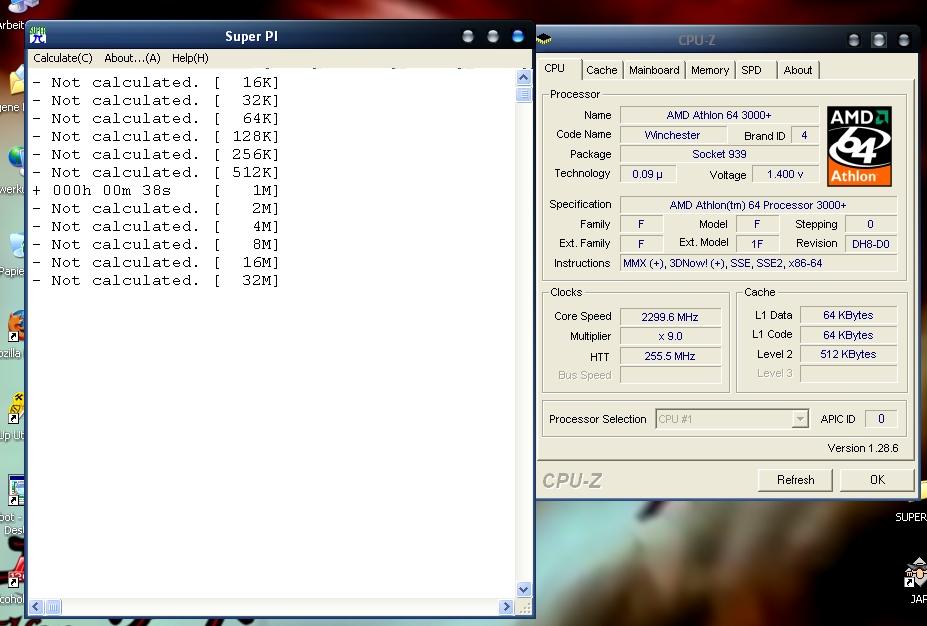Screen dimensions: 927x626
Task: Switch to the Cache tab in CPU-Z
Action: pyautogui.click(x=601, y=70)
